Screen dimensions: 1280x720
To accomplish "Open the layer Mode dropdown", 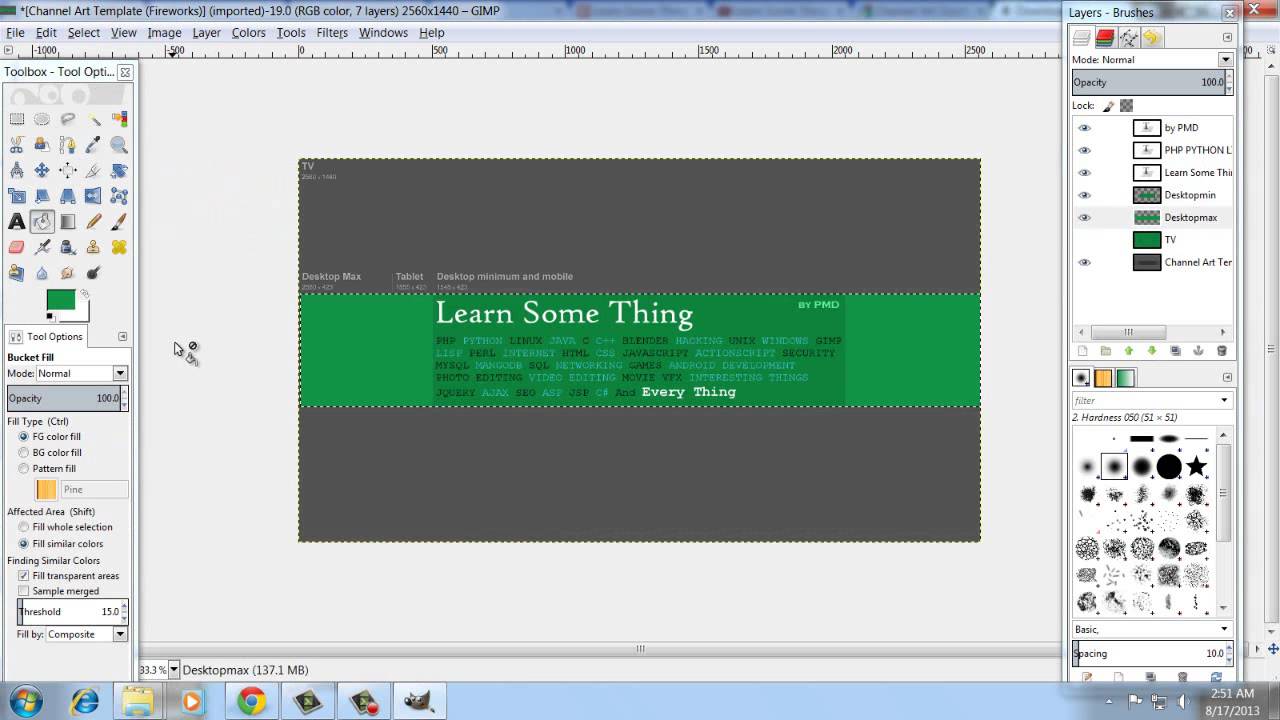I will [x=1225, y=60].
